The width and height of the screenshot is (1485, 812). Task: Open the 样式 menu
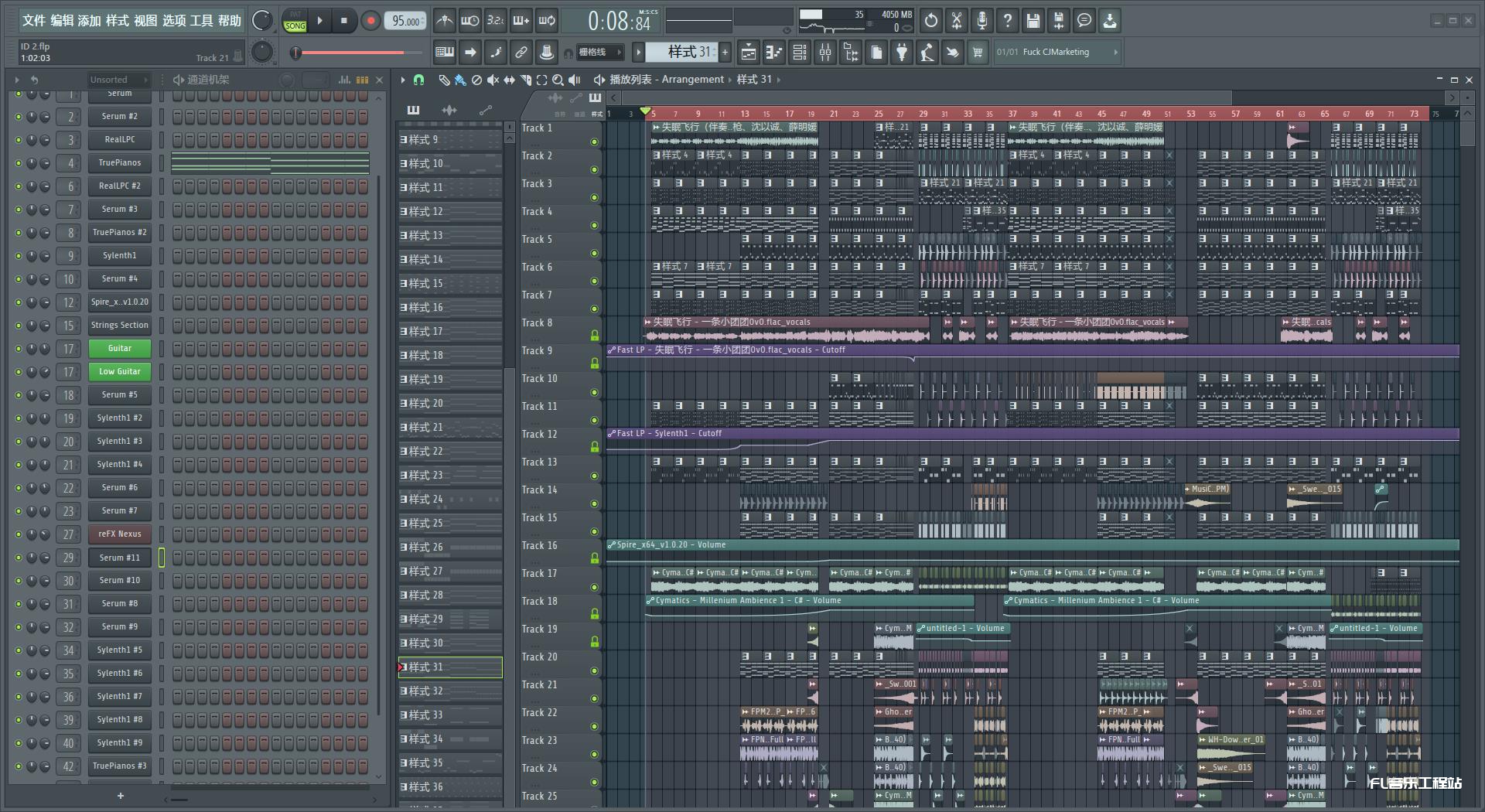click(118, 21)
